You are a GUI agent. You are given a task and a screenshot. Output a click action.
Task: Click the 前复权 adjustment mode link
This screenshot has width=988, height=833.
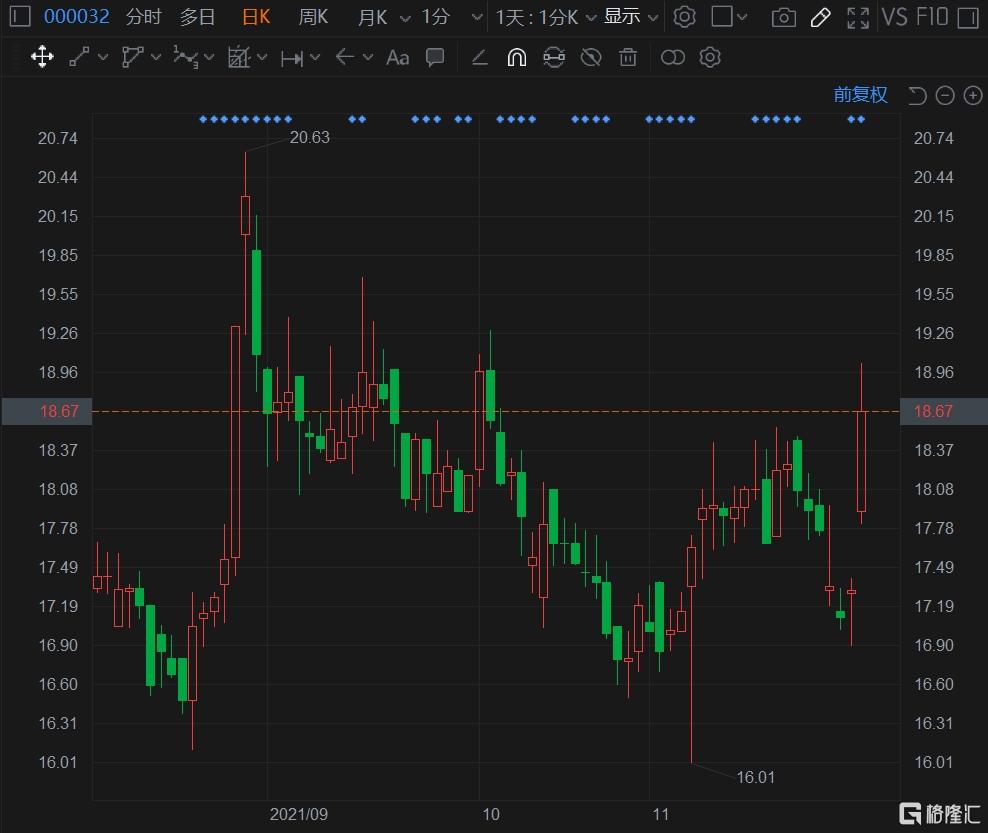[860, 95]
